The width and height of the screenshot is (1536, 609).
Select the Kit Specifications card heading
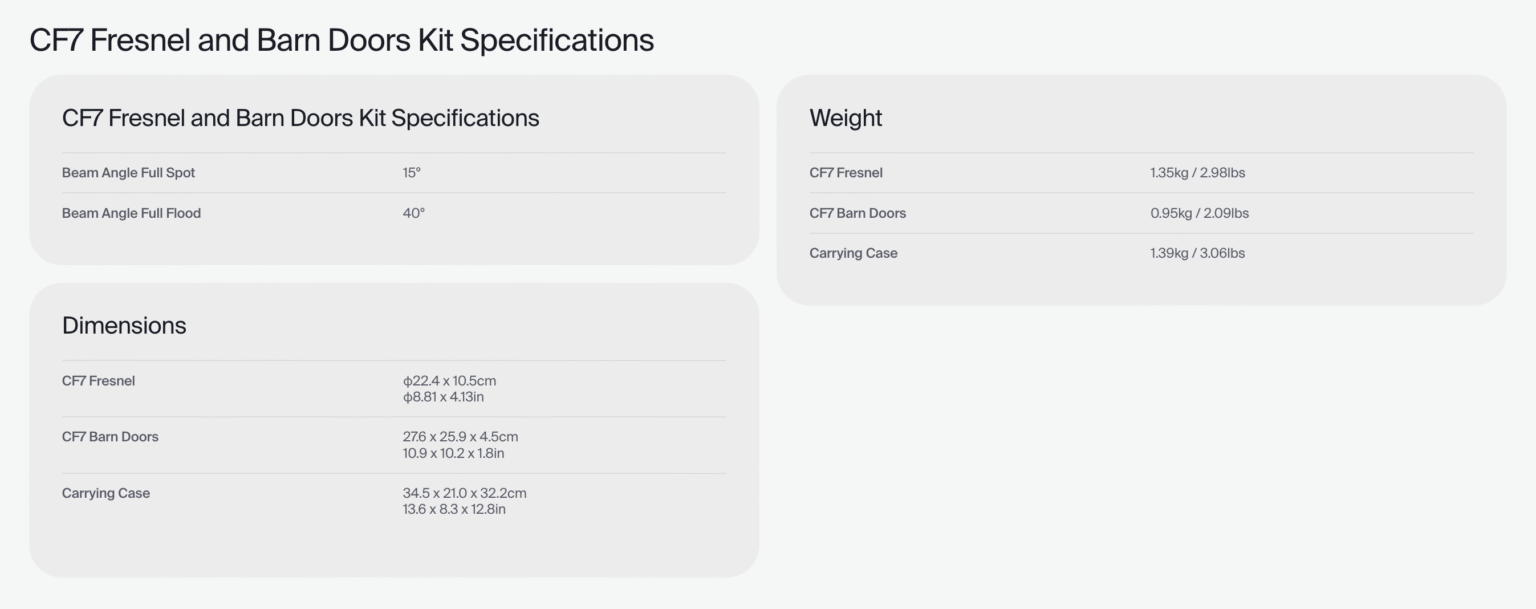[x=300, y=118]
